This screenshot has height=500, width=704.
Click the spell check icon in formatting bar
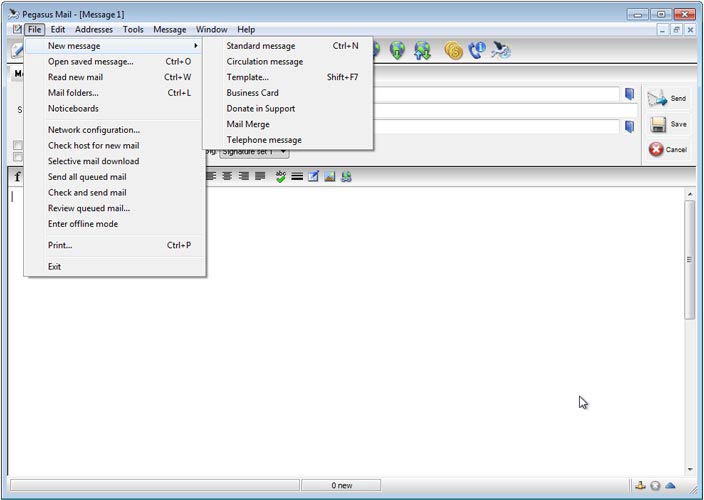[x=281, y=177]
